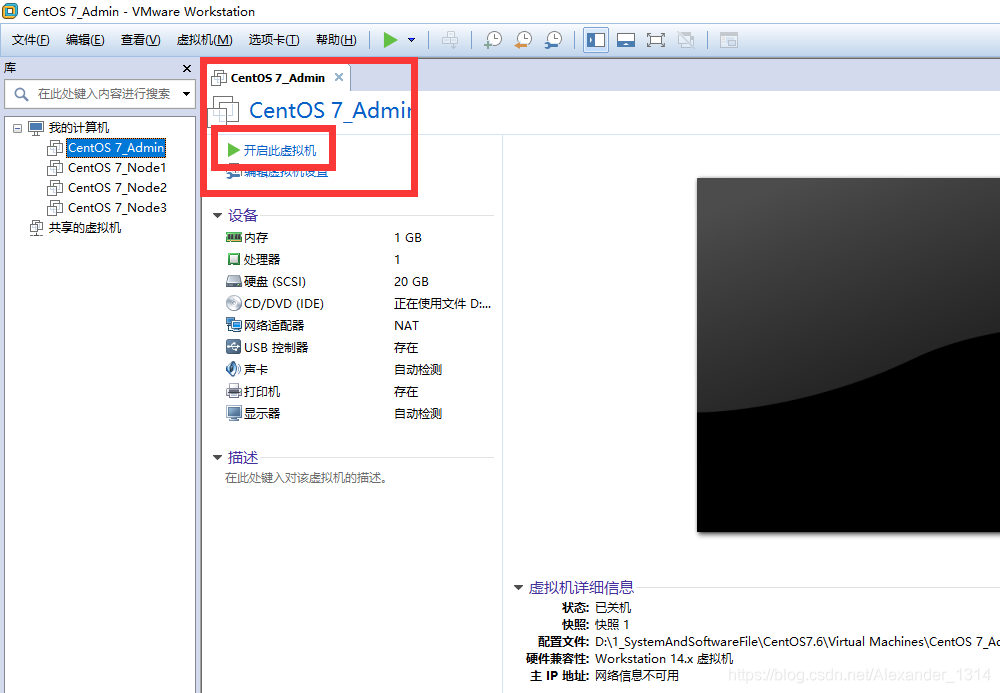Image resolution: width=1000 pixels, height=693 pixels.
Task: Select 共享的虚拟机 in the library
Action: point(85,228)
